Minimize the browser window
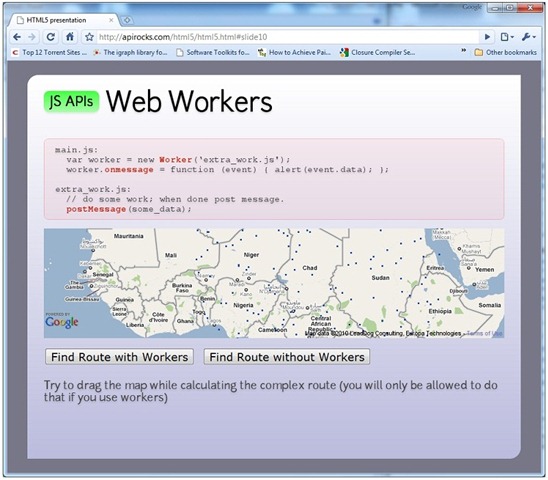This screenshot has width=548, height=480. 495,8
